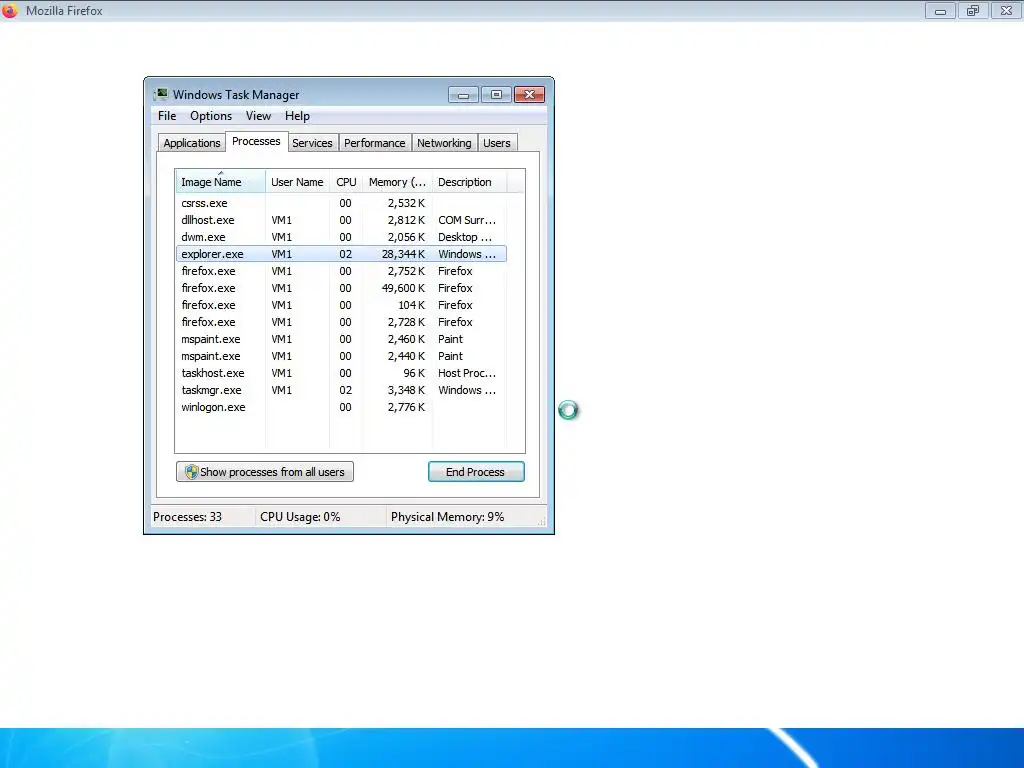Select firefox.exe using 2,728 K memory
This screenshot has height=768, width=1024.
pos(341,322)
